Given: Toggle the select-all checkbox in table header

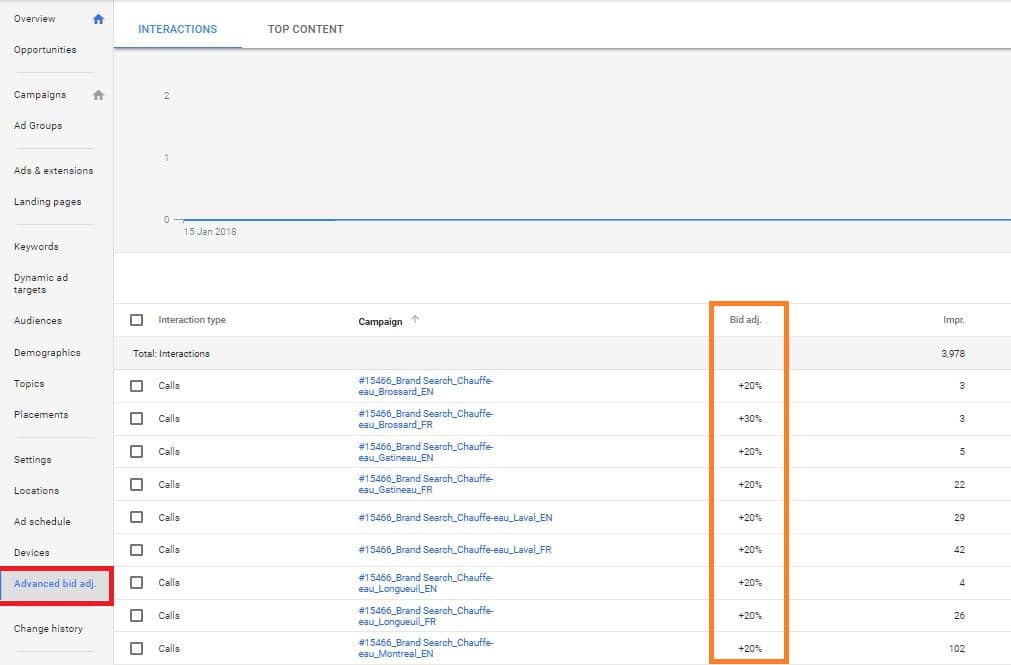Looking at the screenshot, I should [137, 321].
